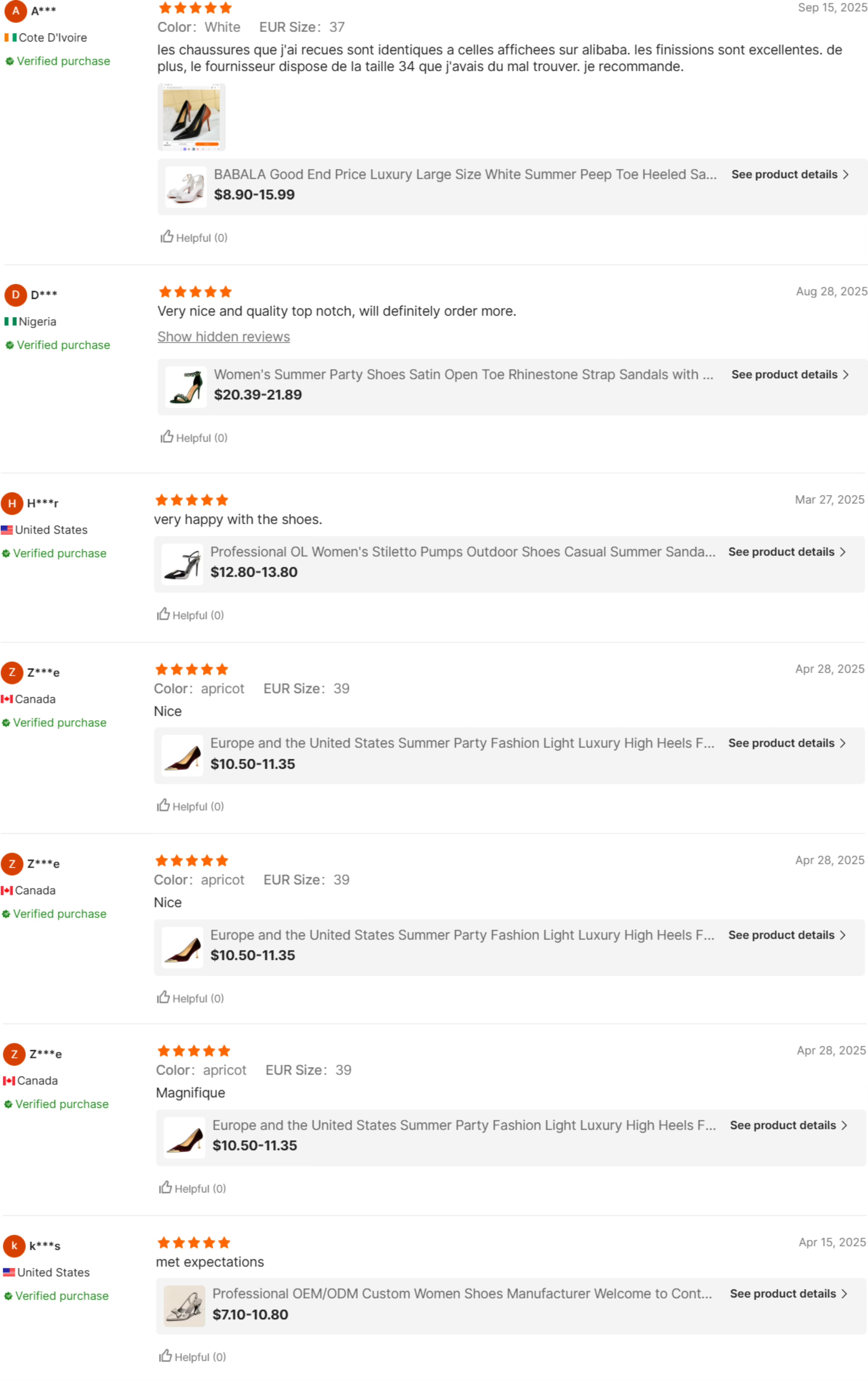Open the Professional OEM/ODM Custom Women Shoes title
The height and width of the screenshot is (1381, 868).
coord(462,1293)
